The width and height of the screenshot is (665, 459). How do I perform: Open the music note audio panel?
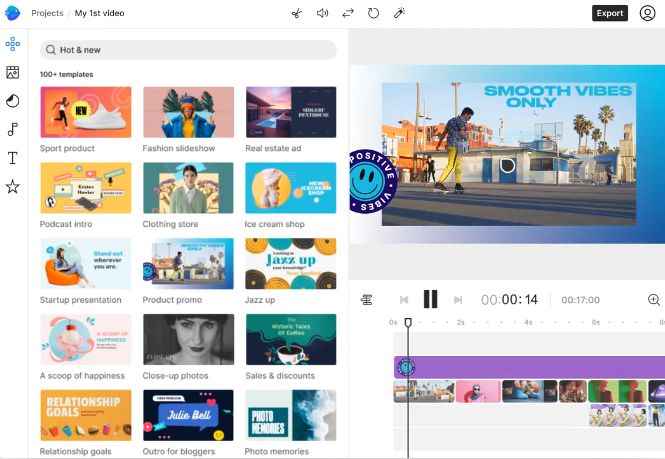(x=13, y=129)
